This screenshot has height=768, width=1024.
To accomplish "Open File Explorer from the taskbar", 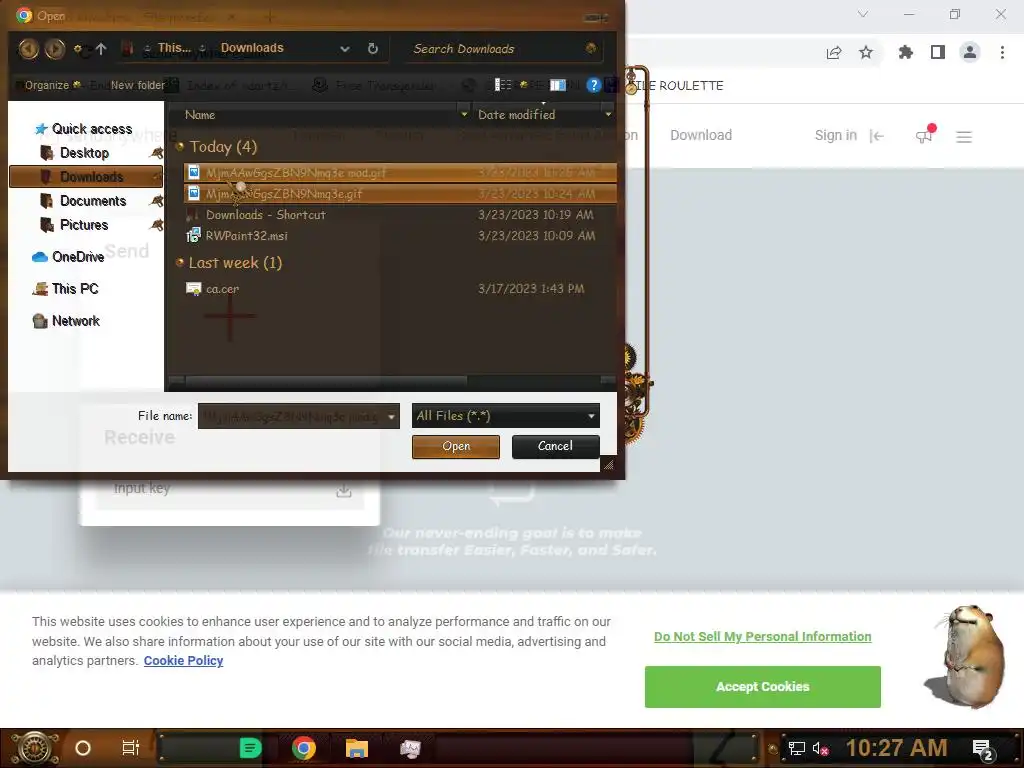I will [x=357, y=748].
